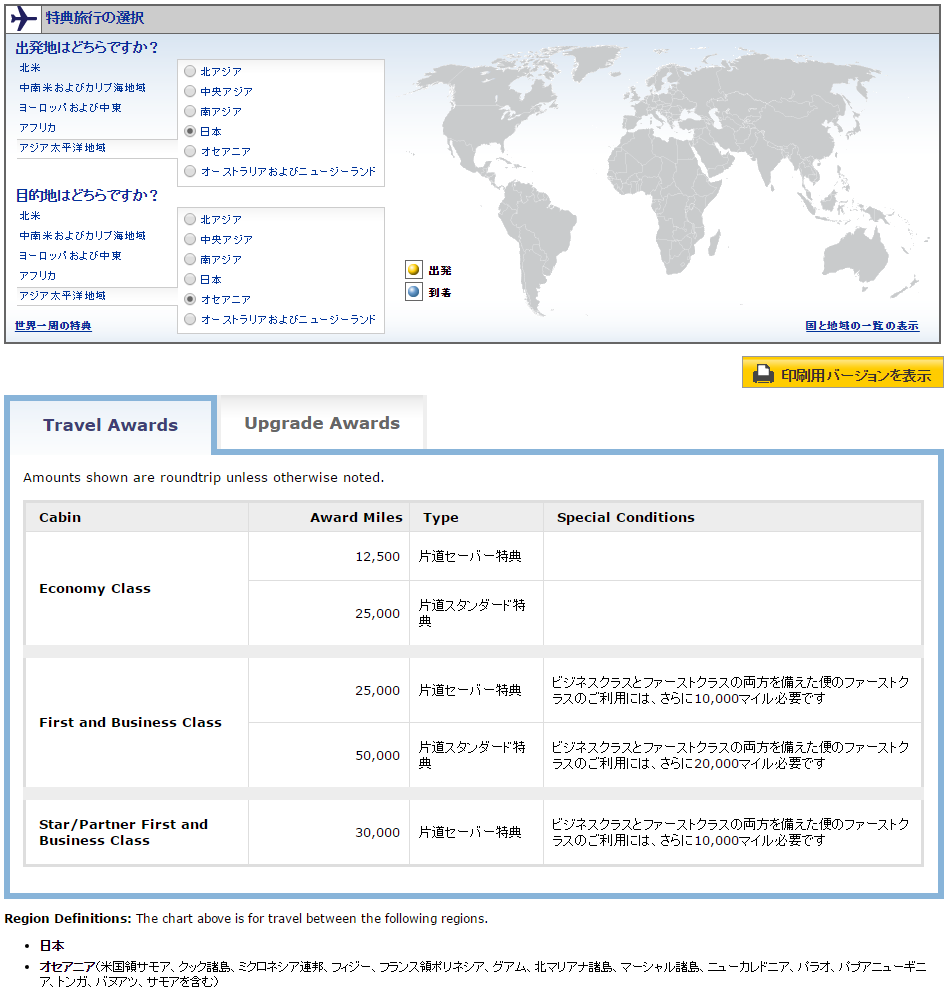Open 北米 in the destination list

click(x=30, y=216)
